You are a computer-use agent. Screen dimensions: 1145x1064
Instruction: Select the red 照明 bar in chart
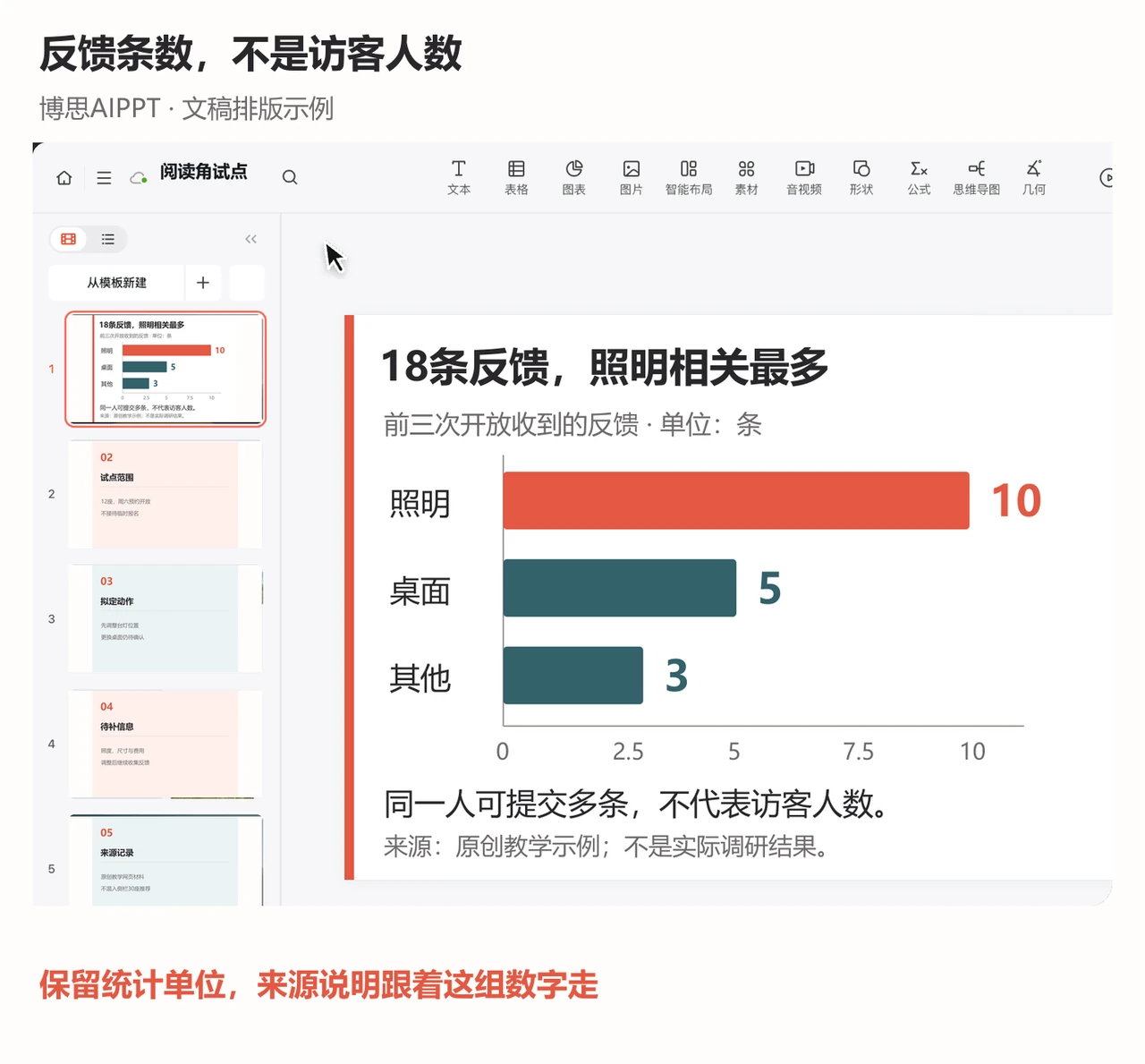coord(736,500)
